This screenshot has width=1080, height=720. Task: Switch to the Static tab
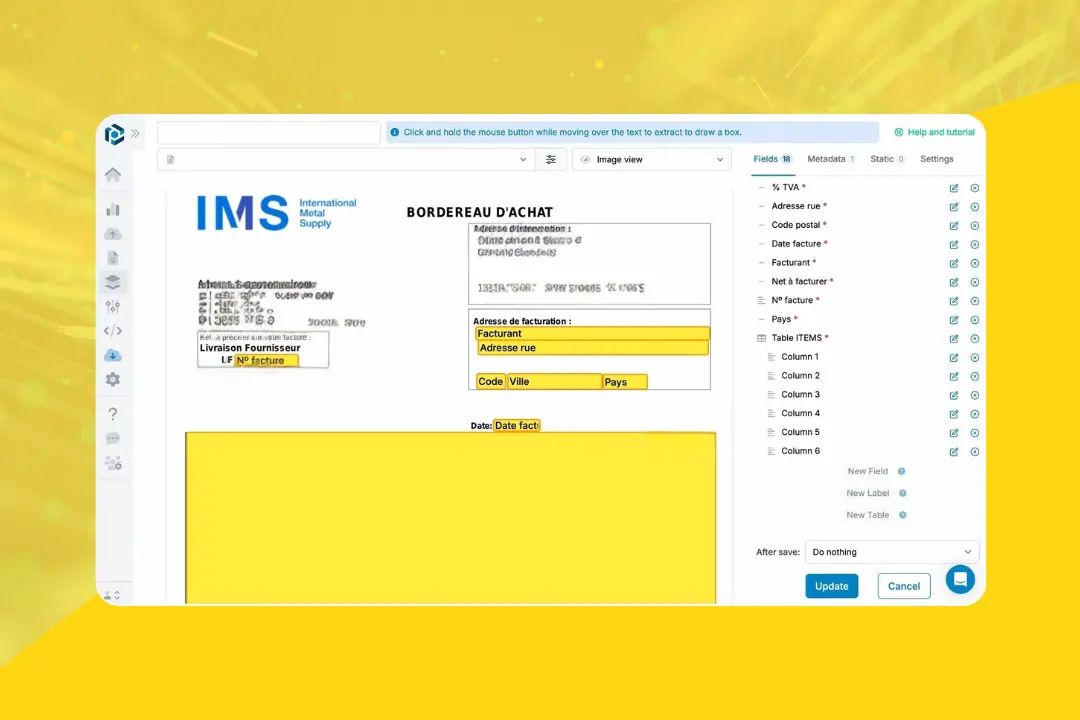pyautogui.click(x=887, y=159)
